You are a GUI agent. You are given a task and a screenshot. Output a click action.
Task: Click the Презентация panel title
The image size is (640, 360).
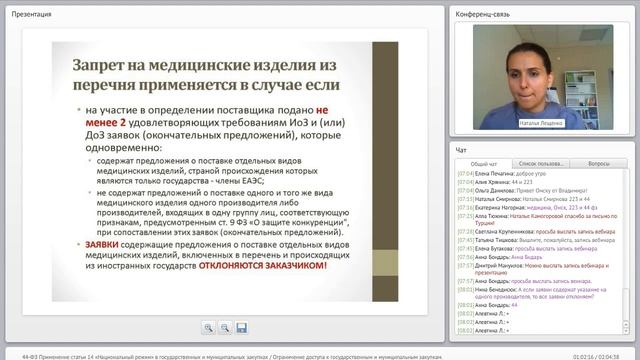tap(31, 14)
